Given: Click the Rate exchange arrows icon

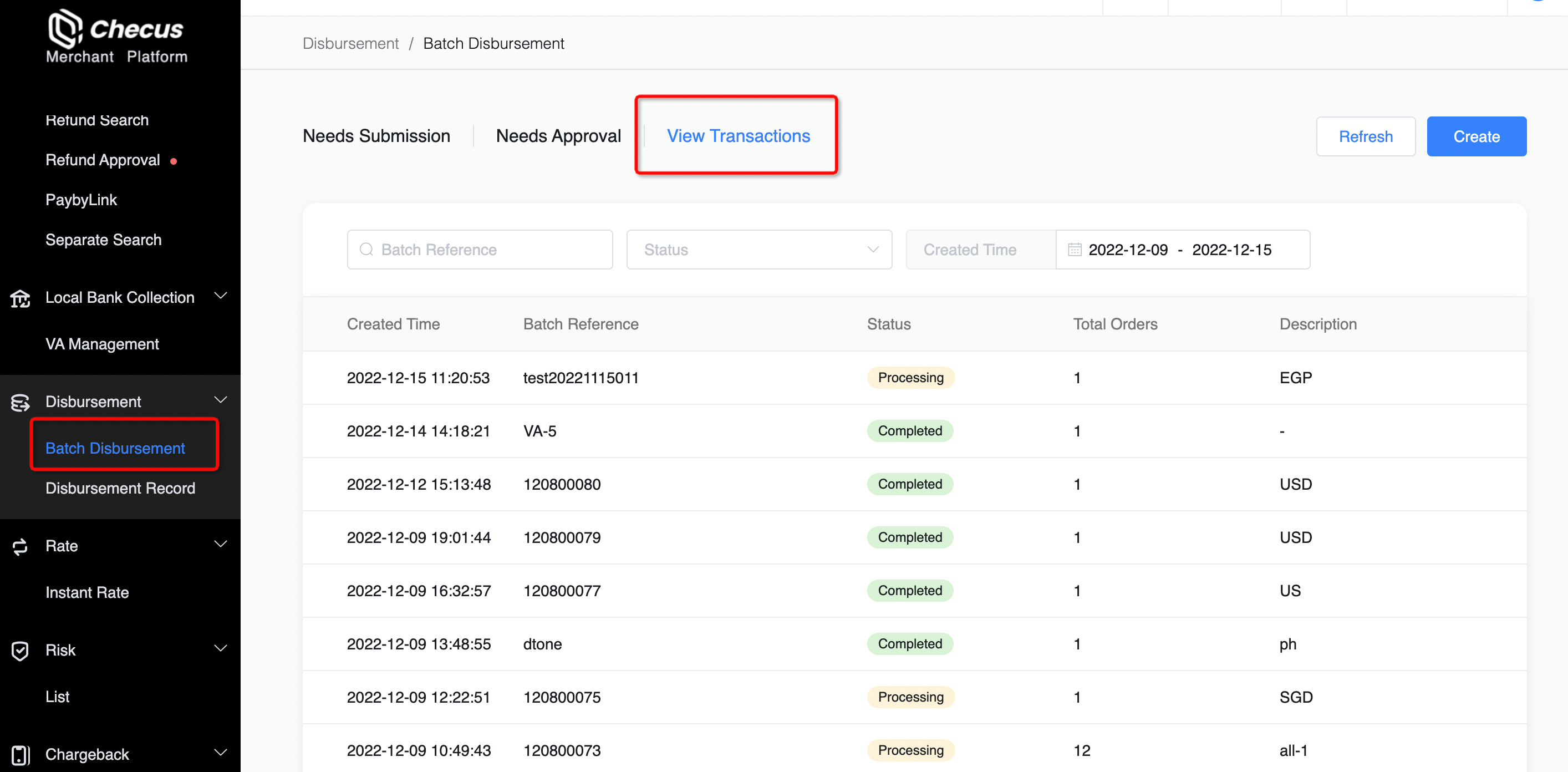Looking at the screenshot, I should [20, 546].
